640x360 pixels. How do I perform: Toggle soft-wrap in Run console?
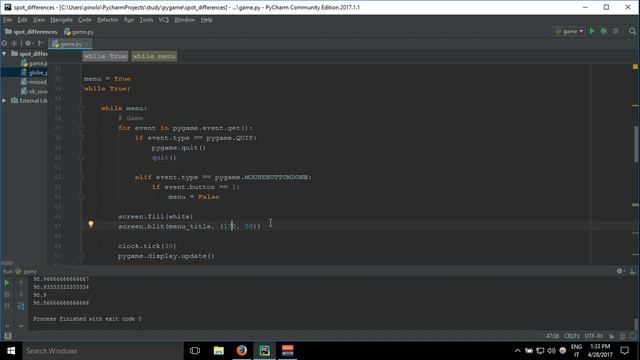pyautogui.click(x=21, y=306)
